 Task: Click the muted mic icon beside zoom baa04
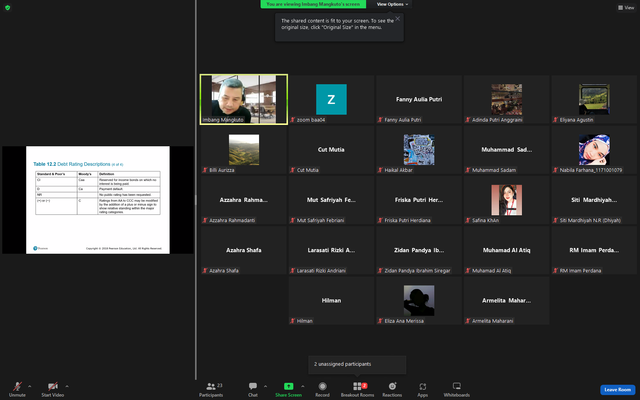coord(293,120)
